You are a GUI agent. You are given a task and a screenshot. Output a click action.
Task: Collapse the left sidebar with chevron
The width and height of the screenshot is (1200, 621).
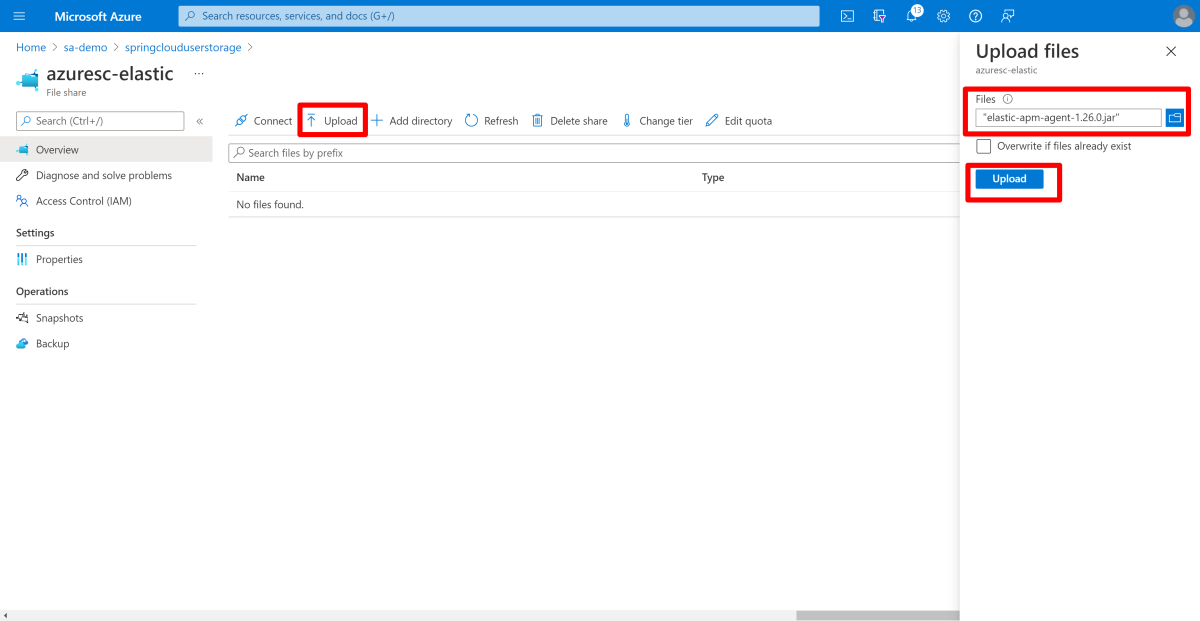tap(199, 121)
